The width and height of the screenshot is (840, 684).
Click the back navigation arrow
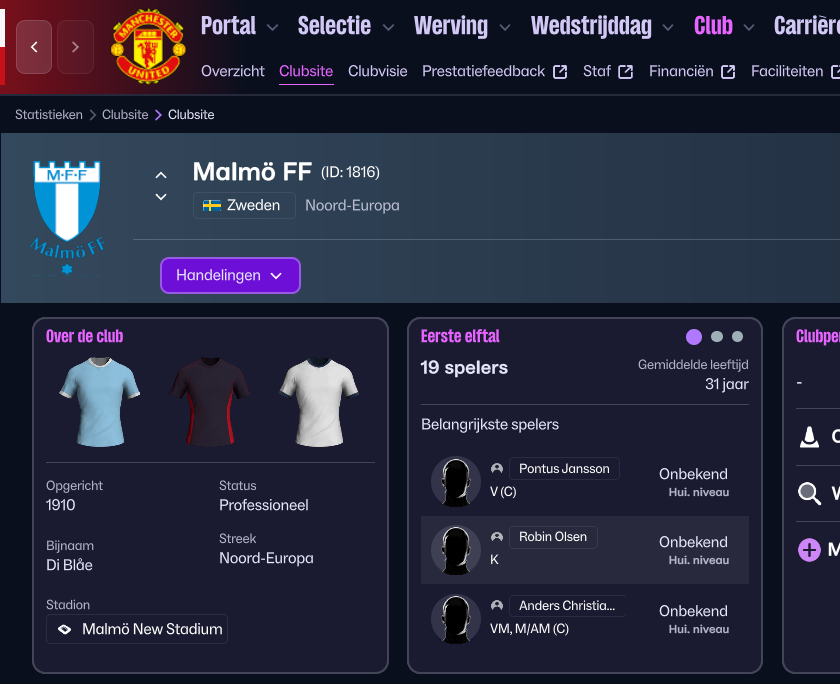(34, 47)
